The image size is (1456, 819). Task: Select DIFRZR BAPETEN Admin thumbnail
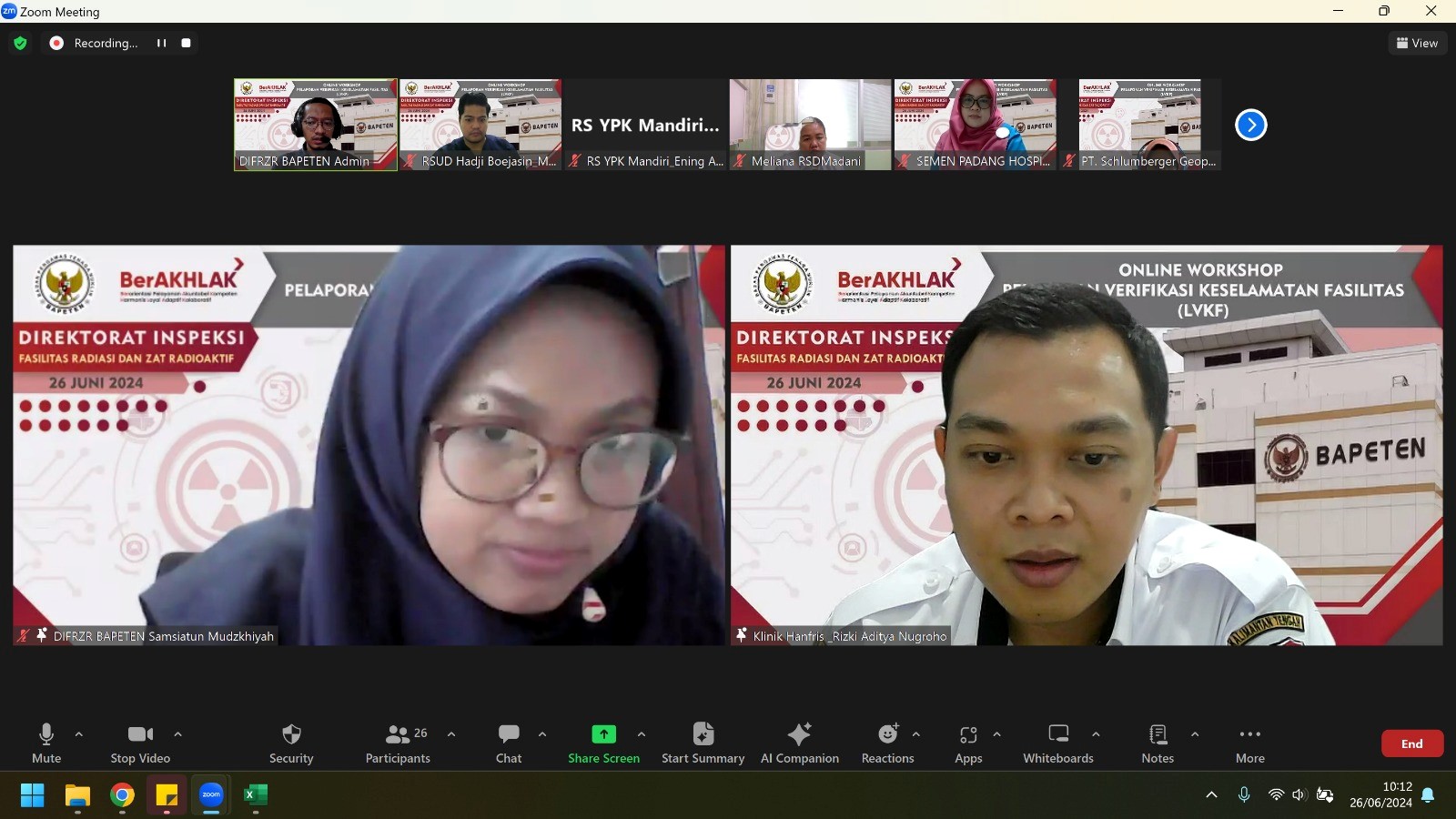(316, 125)
